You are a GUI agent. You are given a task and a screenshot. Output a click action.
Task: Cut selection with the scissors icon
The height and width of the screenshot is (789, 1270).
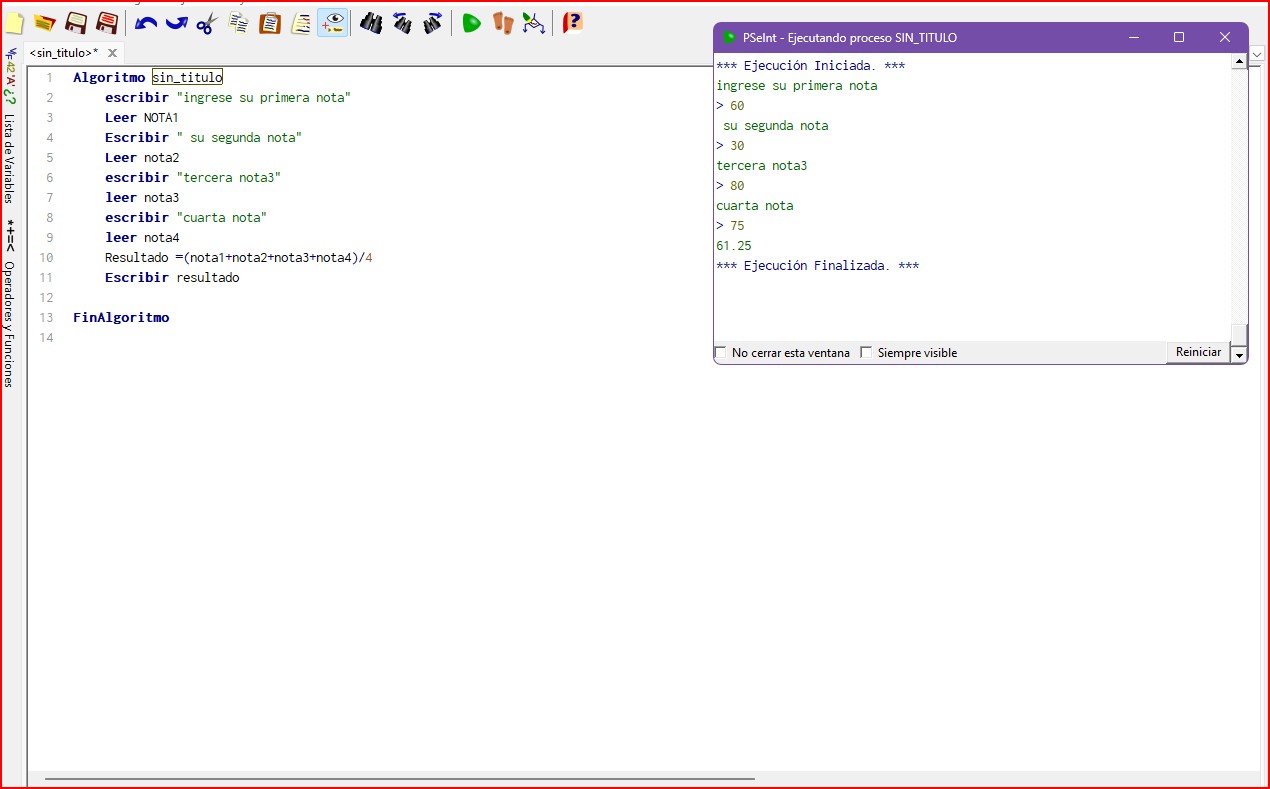tap(207, 22)
